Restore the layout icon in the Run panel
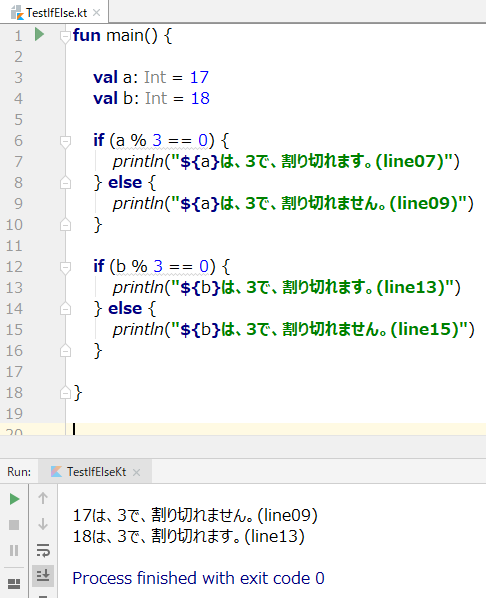Screen dimensions: 486x598 14,584
